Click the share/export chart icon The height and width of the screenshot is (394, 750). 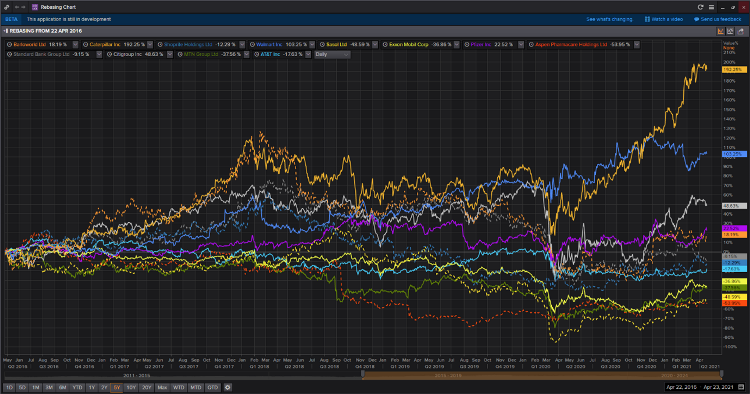[740, 31]
